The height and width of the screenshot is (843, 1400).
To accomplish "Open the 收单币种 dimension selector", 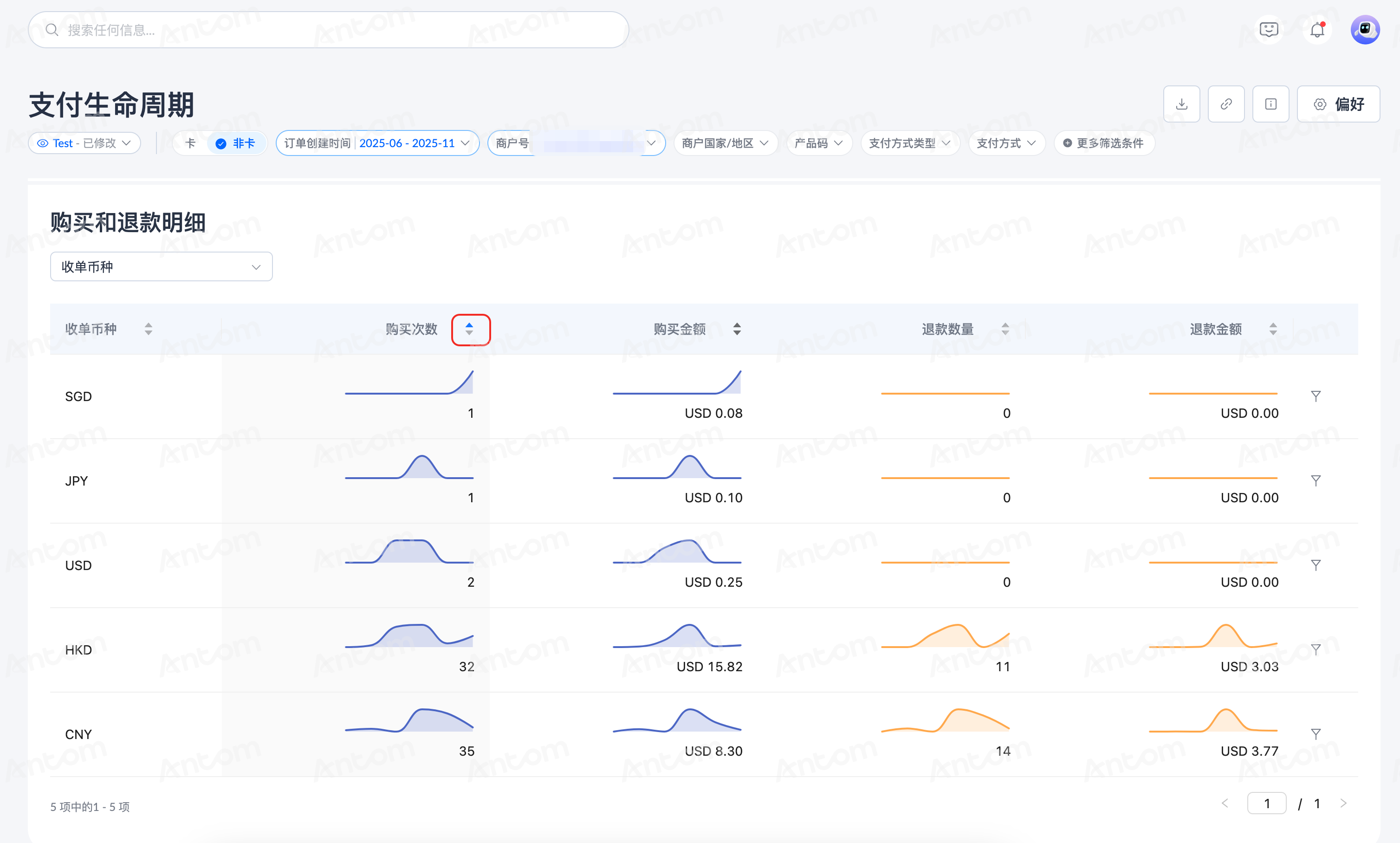I will tap(161, 266).
